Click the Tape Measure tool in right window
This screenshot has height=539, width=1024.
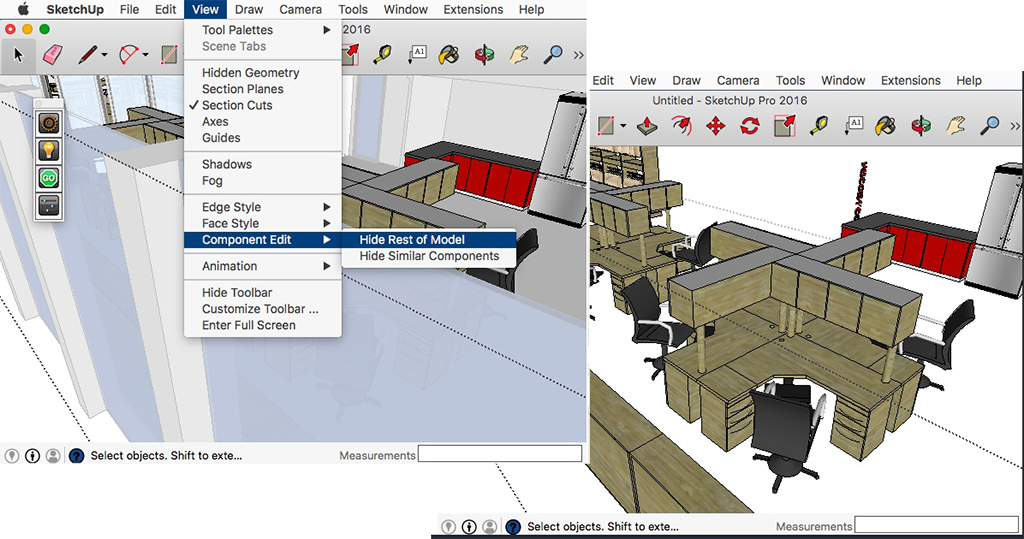[819, 125]
